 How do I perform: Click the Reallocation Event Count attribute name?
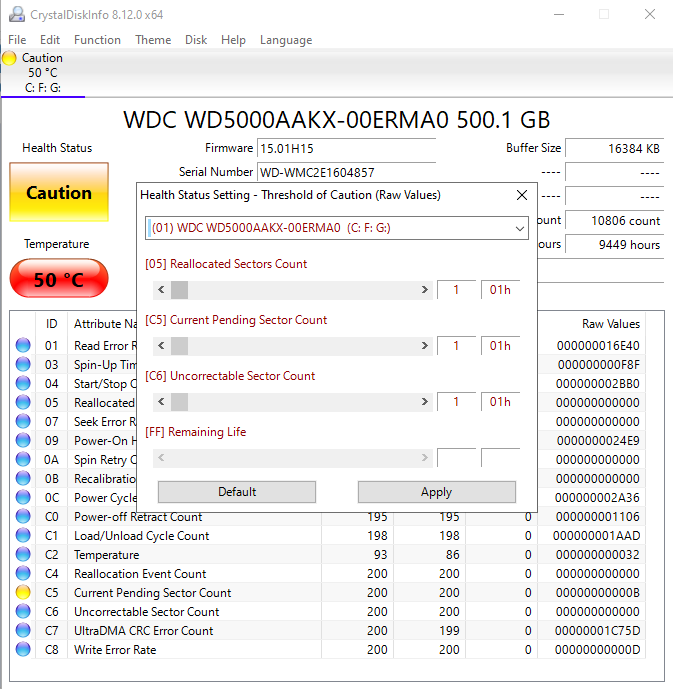pos(140,574)
